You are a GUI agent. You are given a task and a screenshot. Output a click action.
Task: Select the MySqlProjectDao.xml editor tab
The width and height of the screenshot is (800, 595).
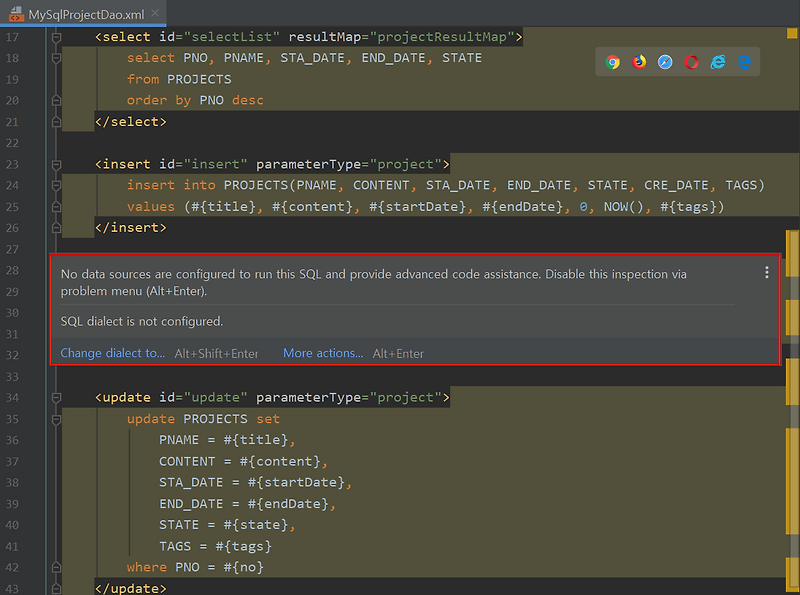85,14
